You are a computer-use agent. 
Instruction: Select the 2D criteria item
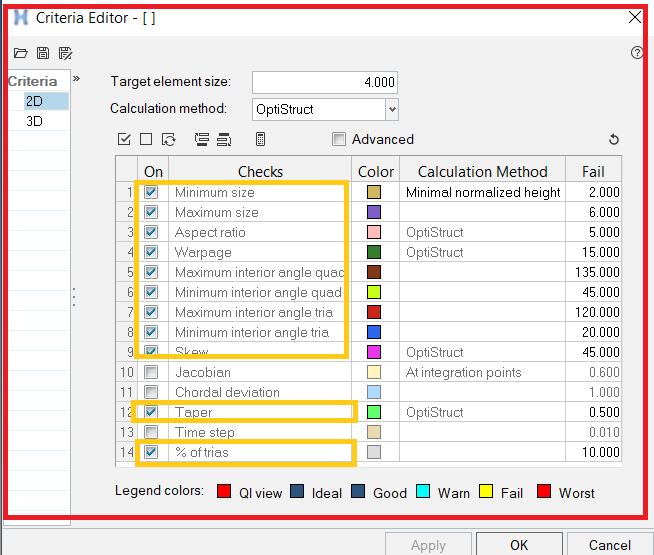pyautogui.click(x=46, y=101)
